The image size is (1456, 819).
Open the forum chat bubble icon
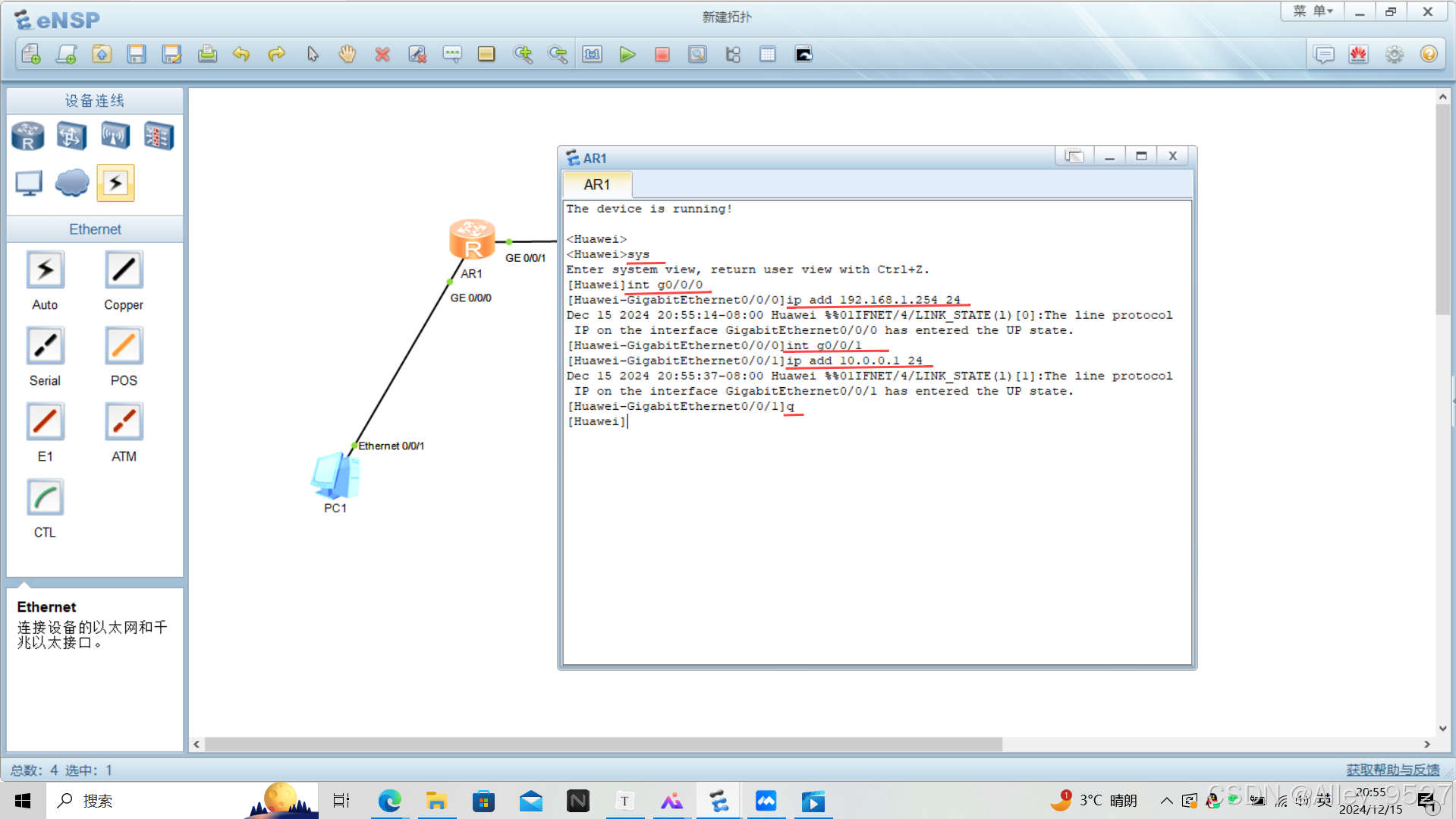[1324, 55]
